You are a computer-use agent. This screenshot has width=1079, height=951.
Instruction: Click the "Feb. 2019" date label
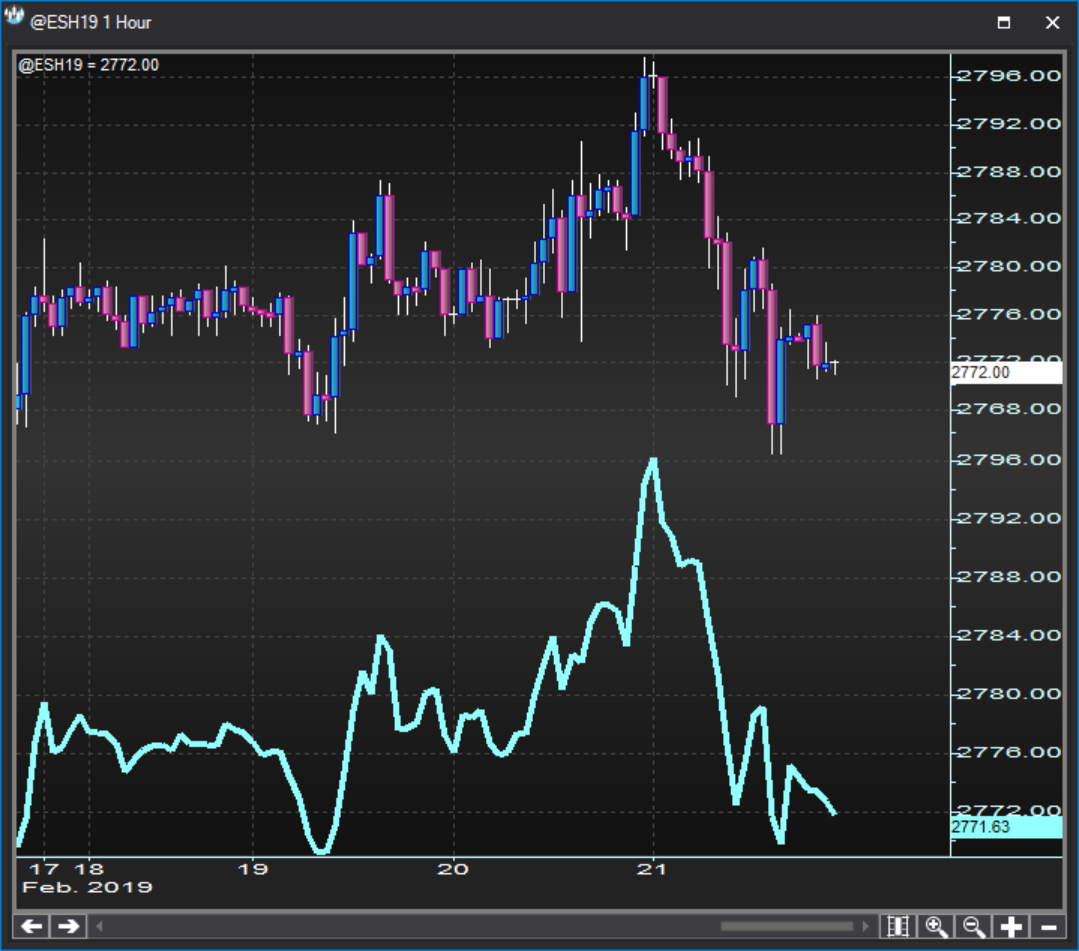point(87,887)
